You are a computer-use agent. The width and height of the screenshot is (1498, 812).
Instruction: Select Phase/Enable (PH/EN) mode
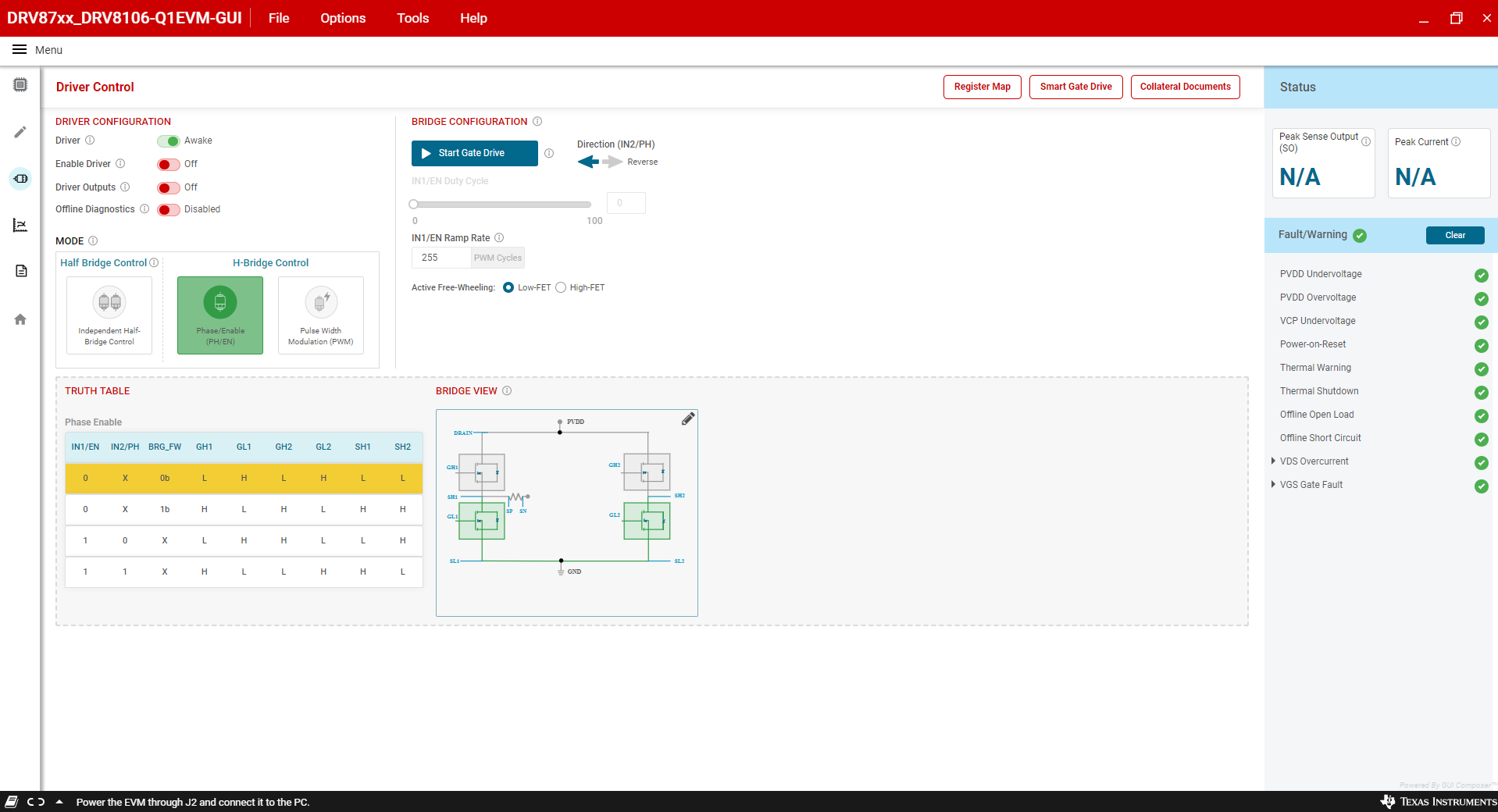[x=220, y=315]
